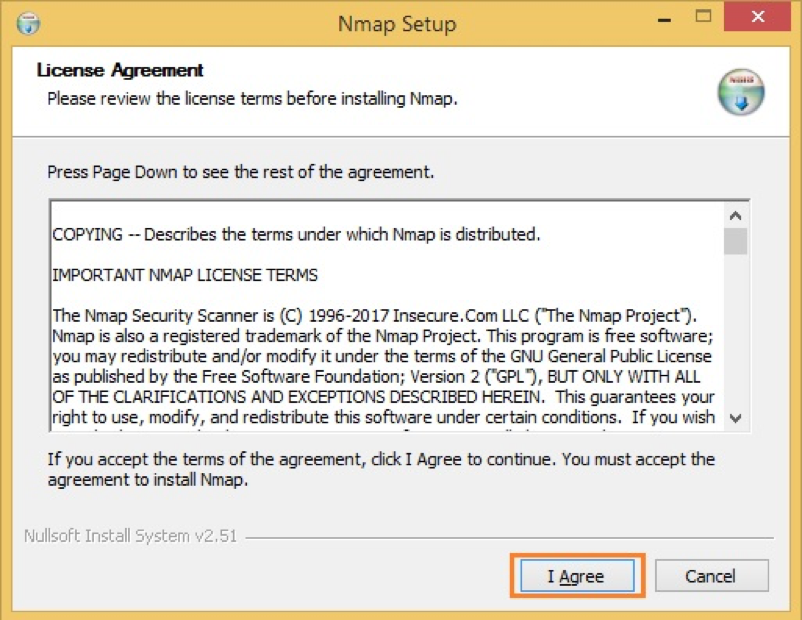Click the Nmap Setup title bar text
The image size is (802, 620).
400,23
